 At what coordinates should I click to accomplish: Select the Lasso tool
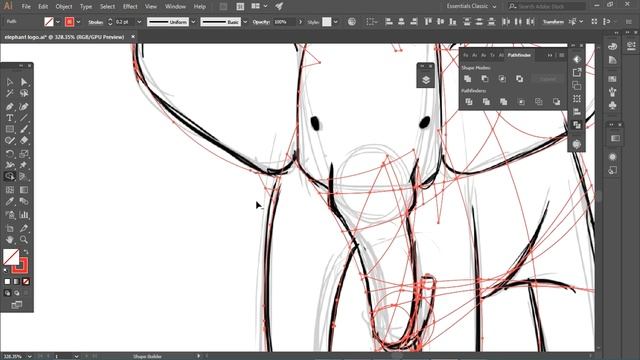[24, 94]
